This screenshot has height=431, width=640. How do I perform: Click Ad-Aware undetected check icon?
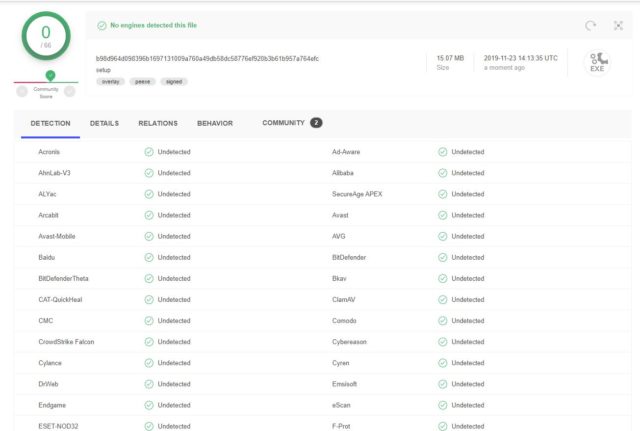pyautogui.click(x=443, y=152)
